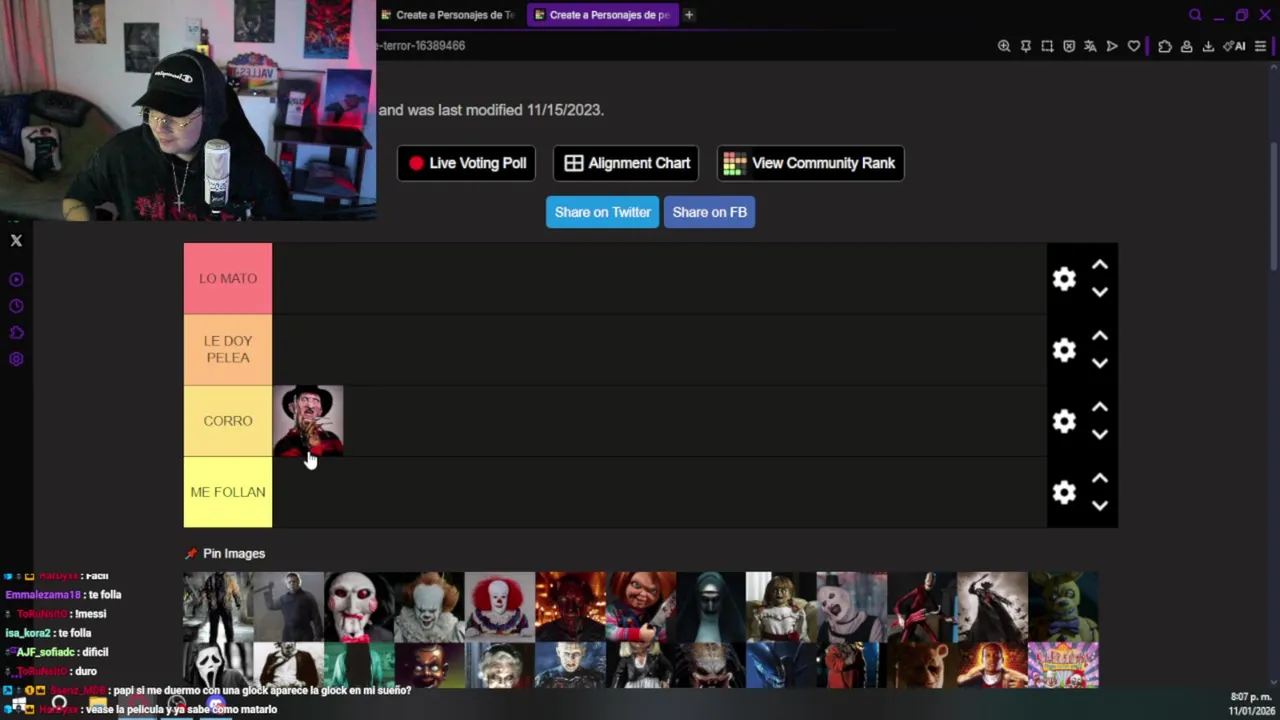Screen dimensions: 1280x720
Task: Click the red pushpin Pin Images icon
Action: (x=191, y=554)
